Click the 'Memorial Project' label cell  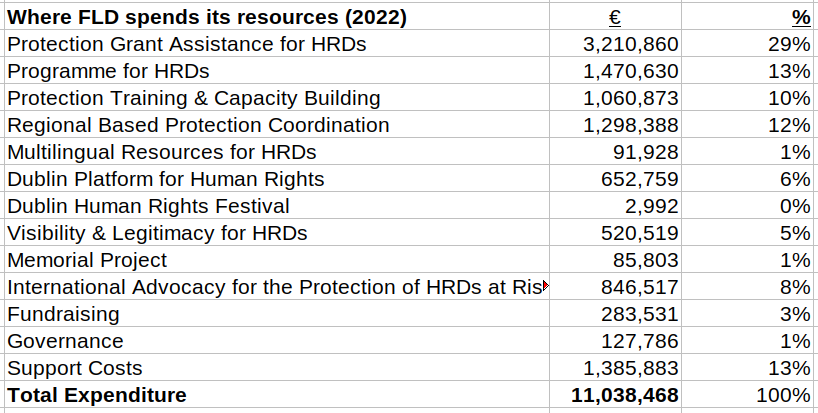[87, 260]
